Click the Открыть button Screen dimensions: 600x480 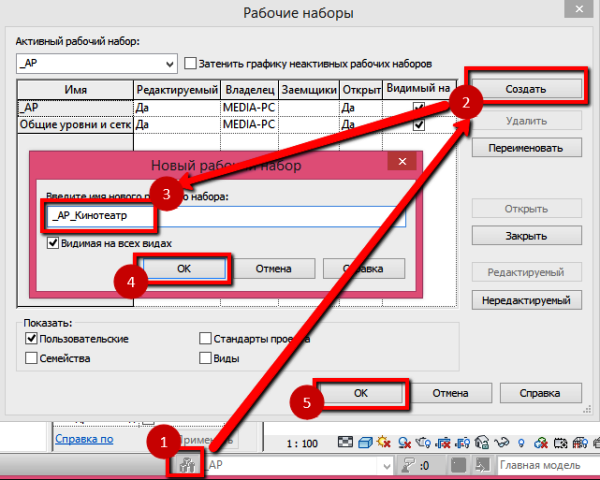pos(527,209)
